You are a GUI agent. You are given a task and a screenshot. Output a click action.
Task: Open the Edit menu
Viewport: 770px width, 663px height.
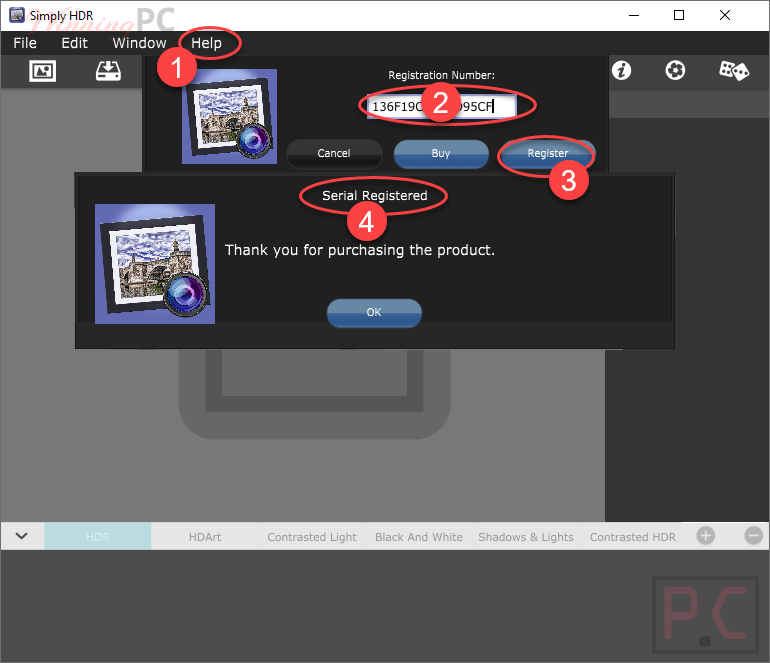point(74,43)
